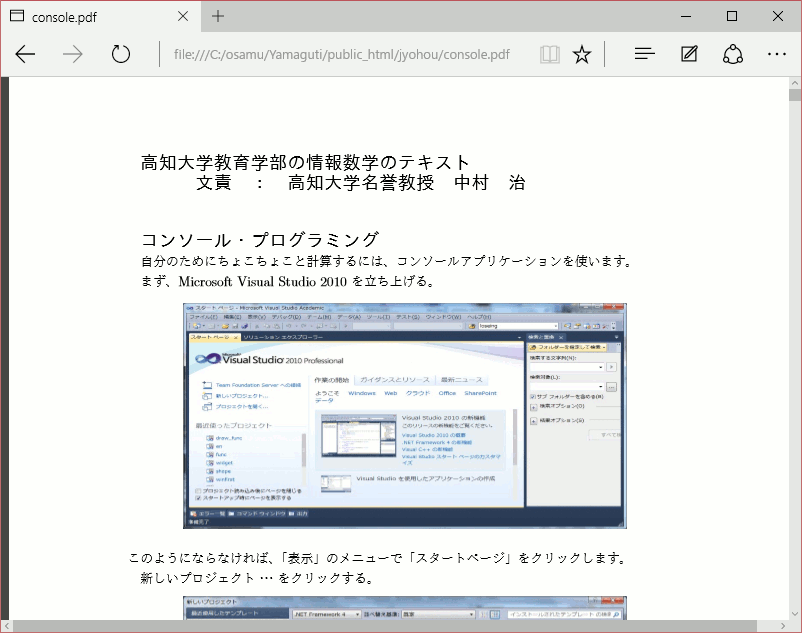
Task: Minimize the browser window
Action: pyautogui.click(x=686, y=16)
